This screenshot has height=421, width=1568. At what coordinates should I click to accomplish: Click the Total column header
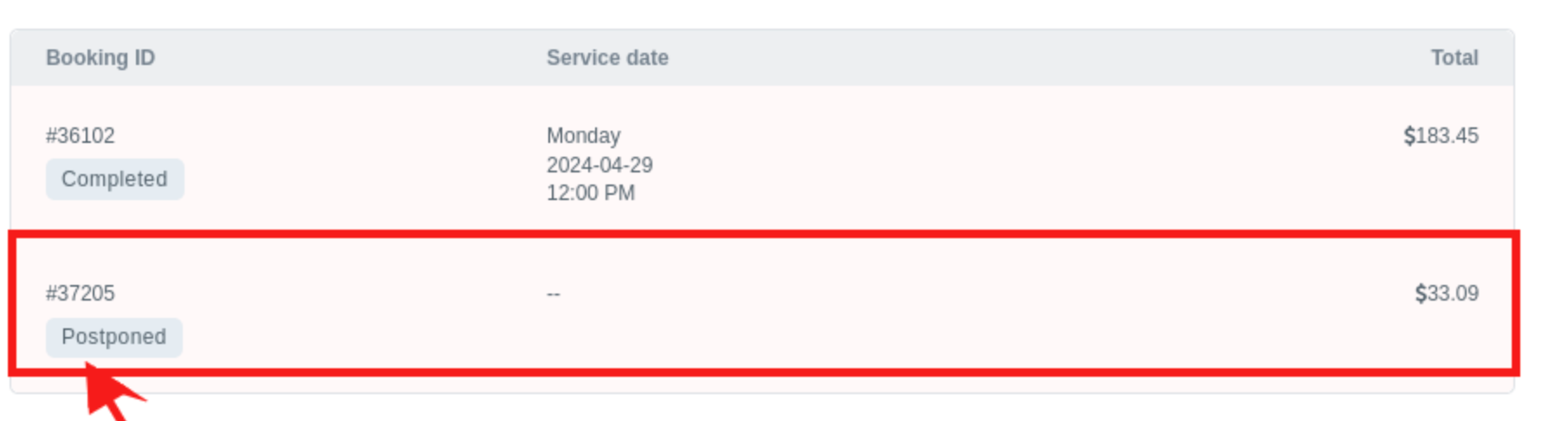click(1454, 58)
